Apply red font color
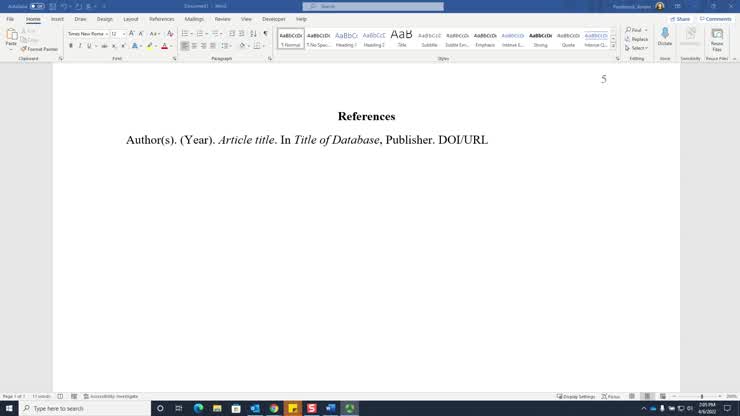The width and height of the screenshot is (740, 416). click(x=165, y=46)
